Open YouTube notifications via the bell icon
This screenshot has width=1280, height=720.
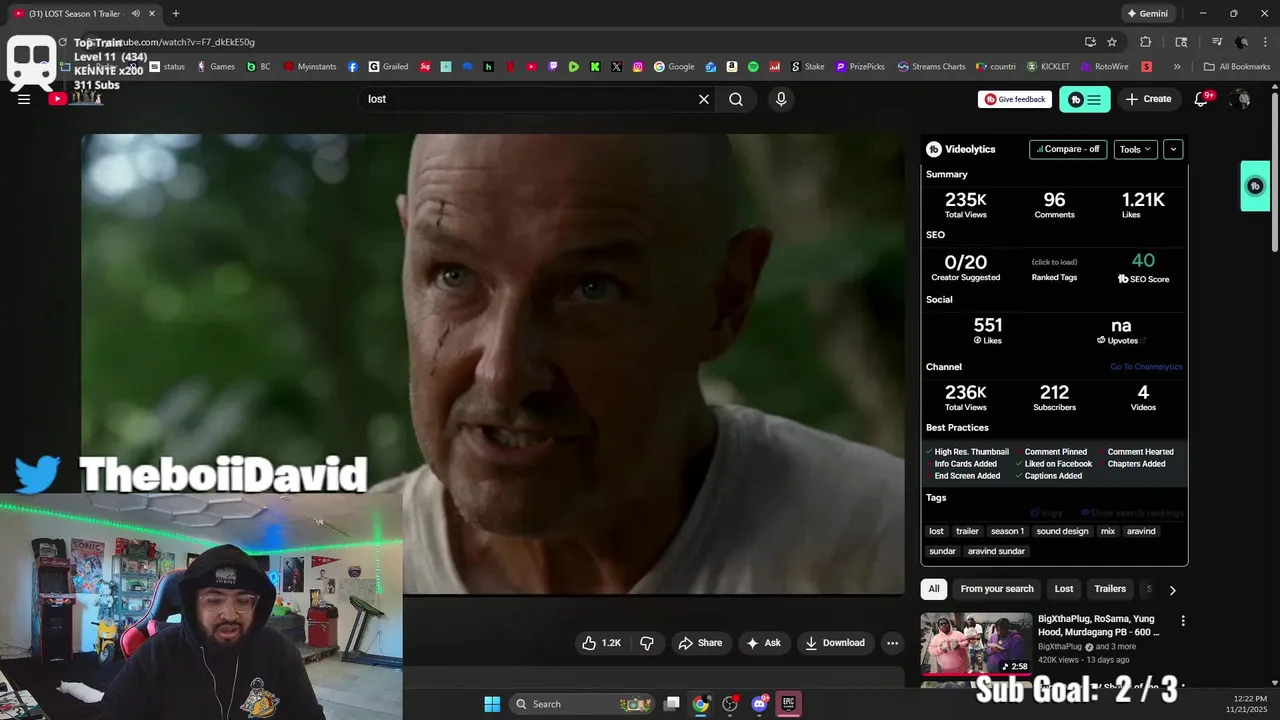[x=1202, y=99]
